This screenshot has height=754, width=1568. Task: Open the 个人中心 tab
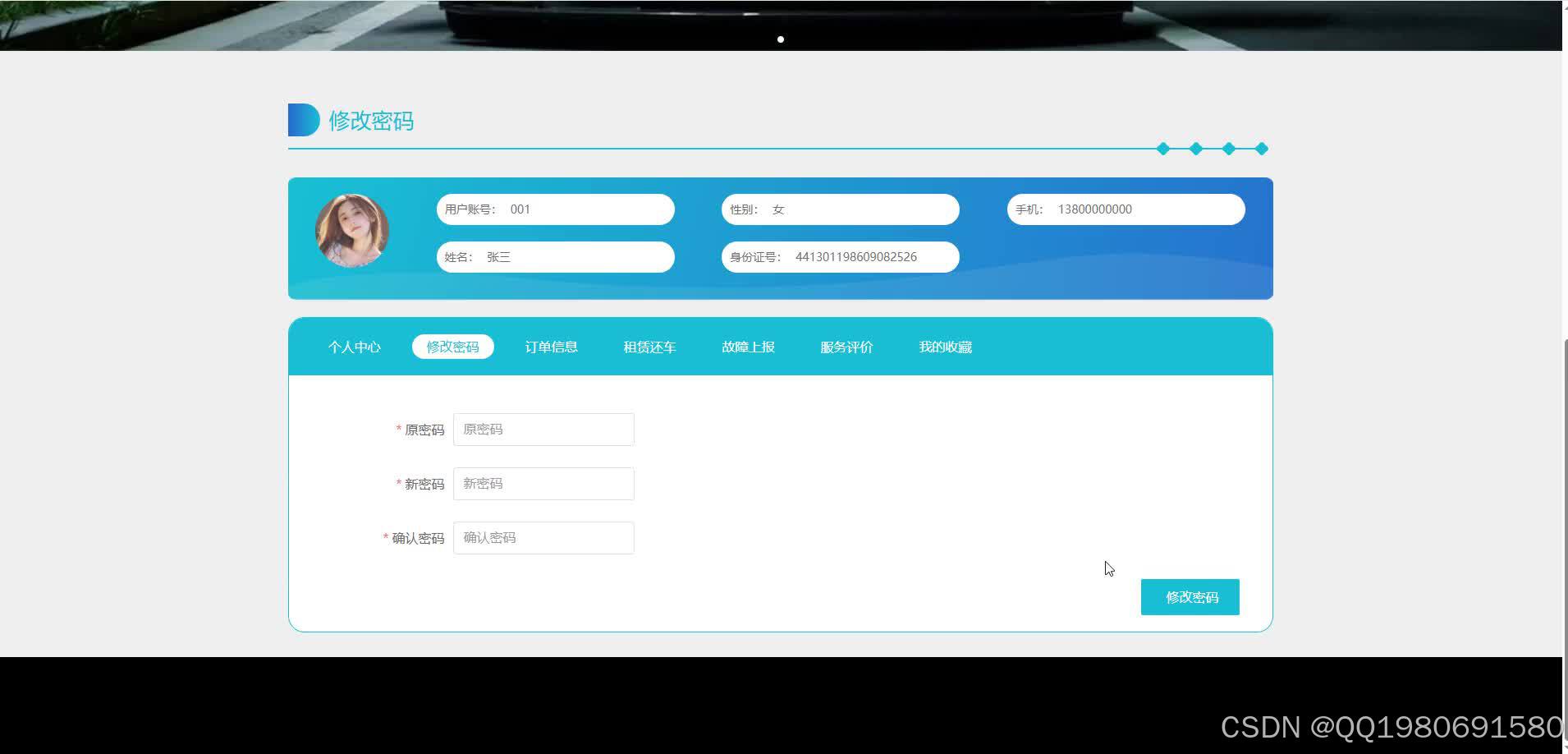tap(354, 347)
